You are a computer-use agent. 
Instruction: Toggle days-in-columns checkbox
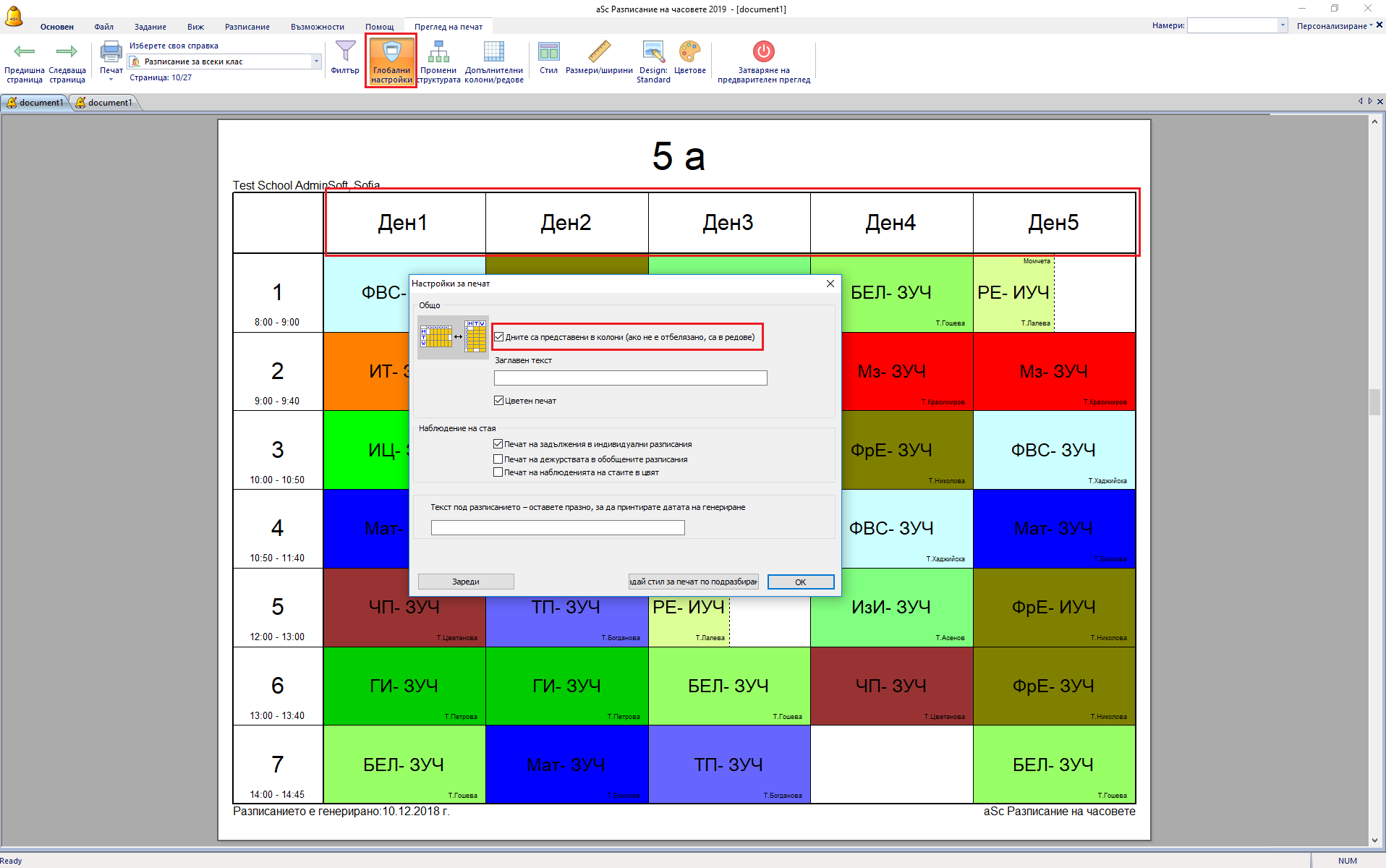(x=499, y=337)
